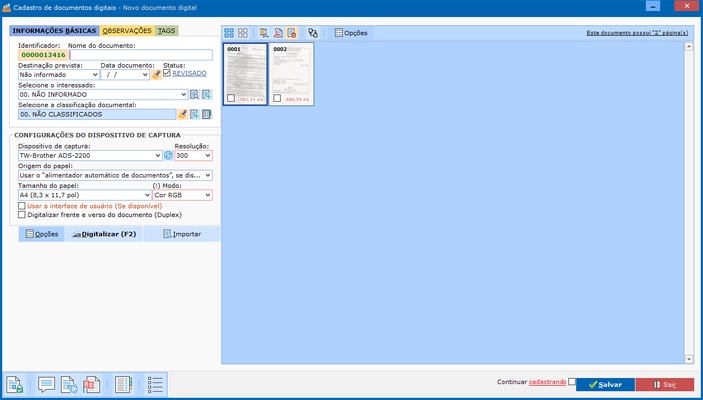The width and height of the screenshot is (703, 400).
Task: Open the classification list table icon
Action: pyautogui.click(x=206, y=114)
